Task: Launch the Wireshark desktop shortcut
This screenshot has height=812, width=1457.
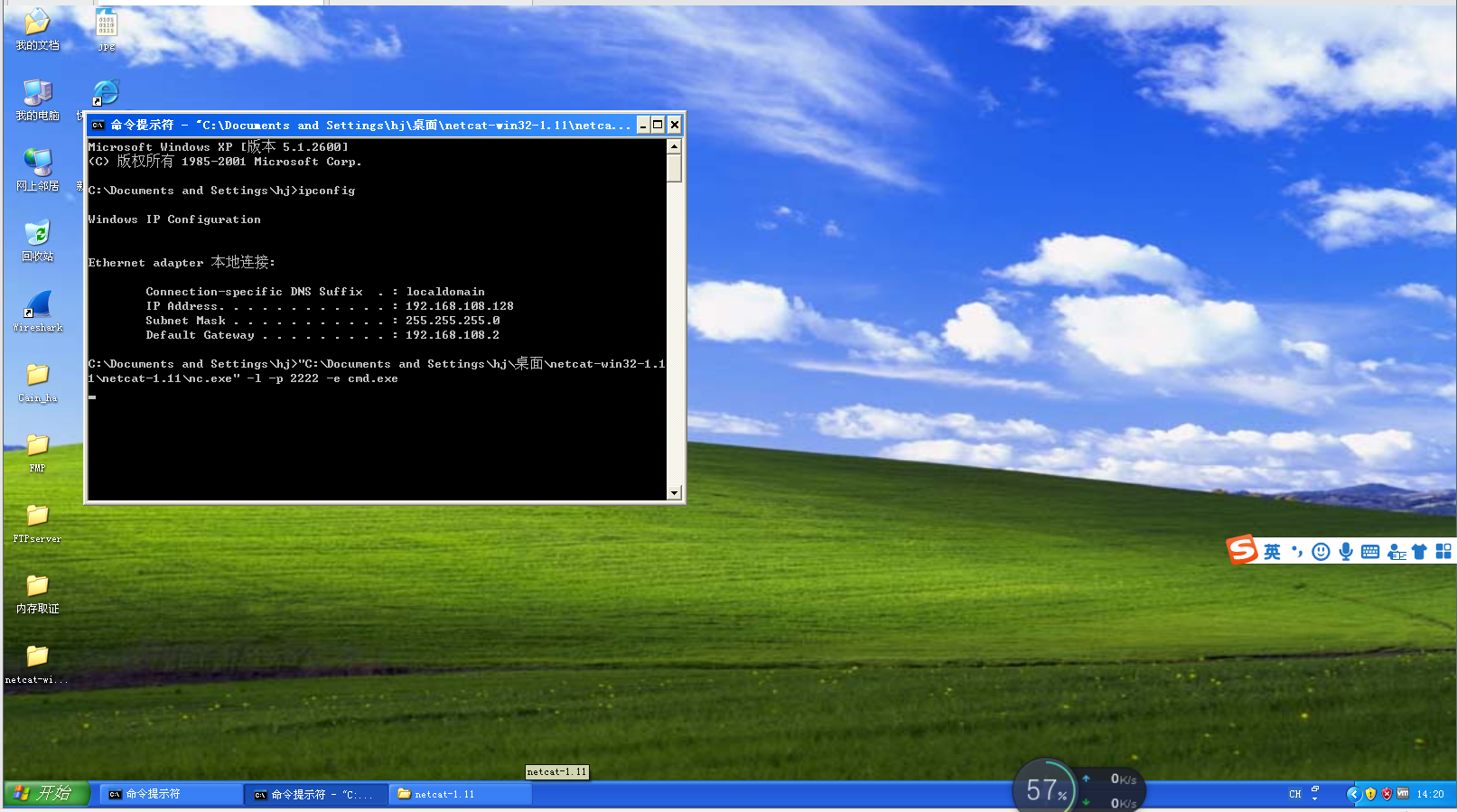Action: 38,311
